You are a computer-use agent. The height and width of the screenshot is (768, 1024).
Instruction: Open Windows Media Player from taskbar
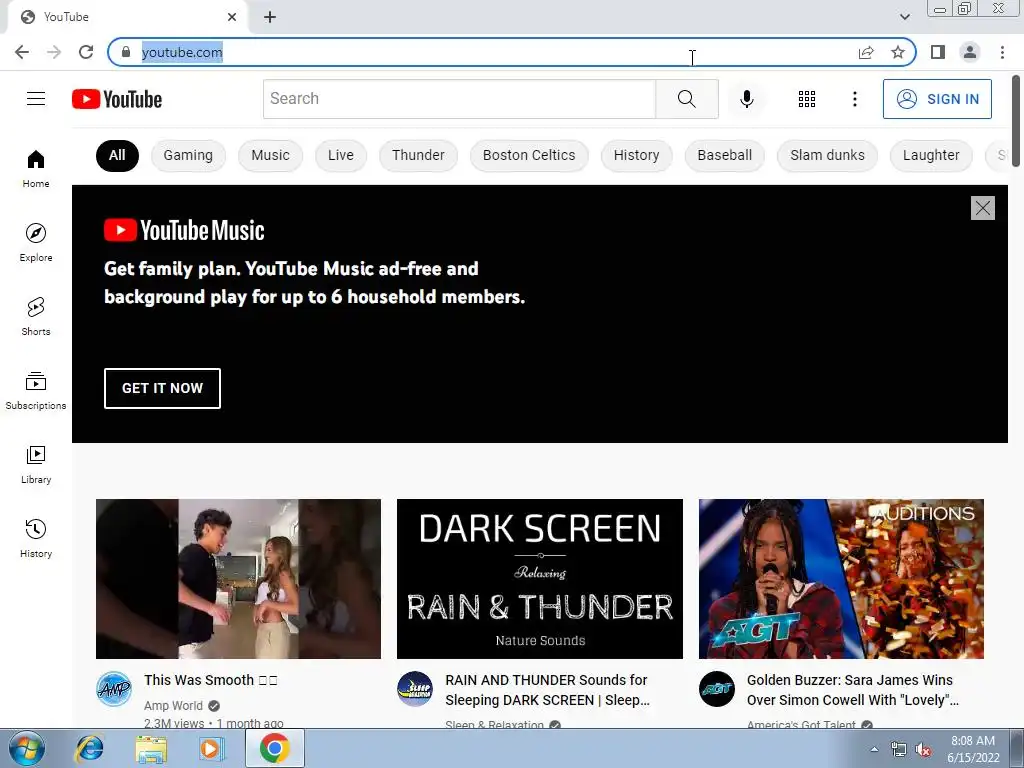tap(211, 748)
